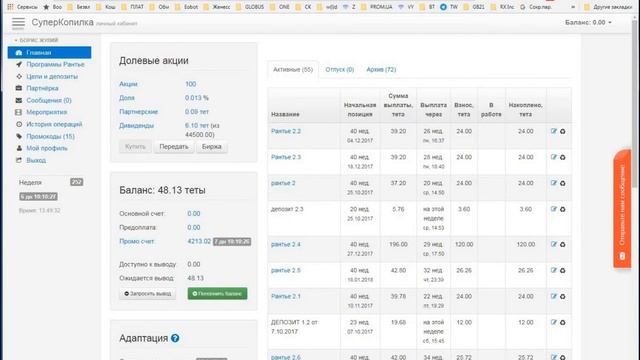Click the Запросить вывод button
This screenshot has width=640, height=360.
(147, 293)
